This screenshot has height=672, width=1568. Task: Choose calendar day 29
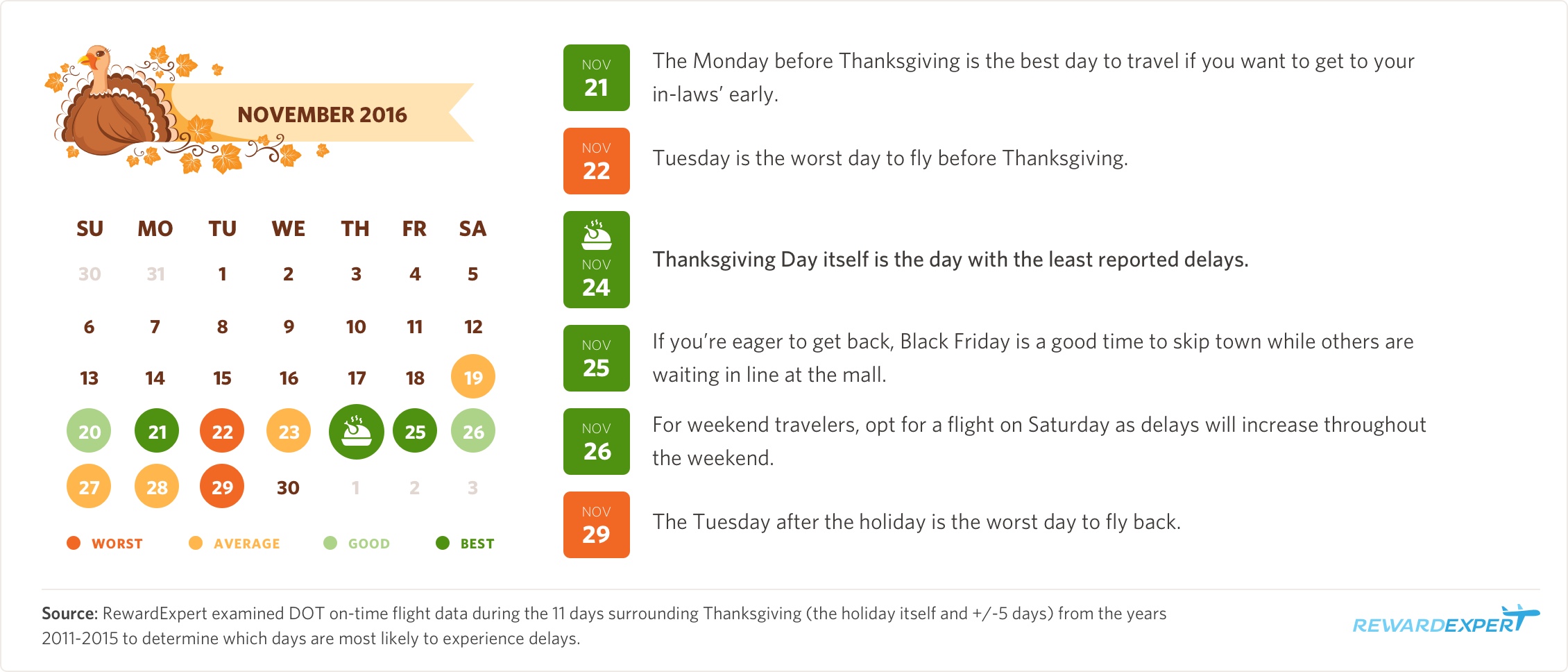(222, 487)
